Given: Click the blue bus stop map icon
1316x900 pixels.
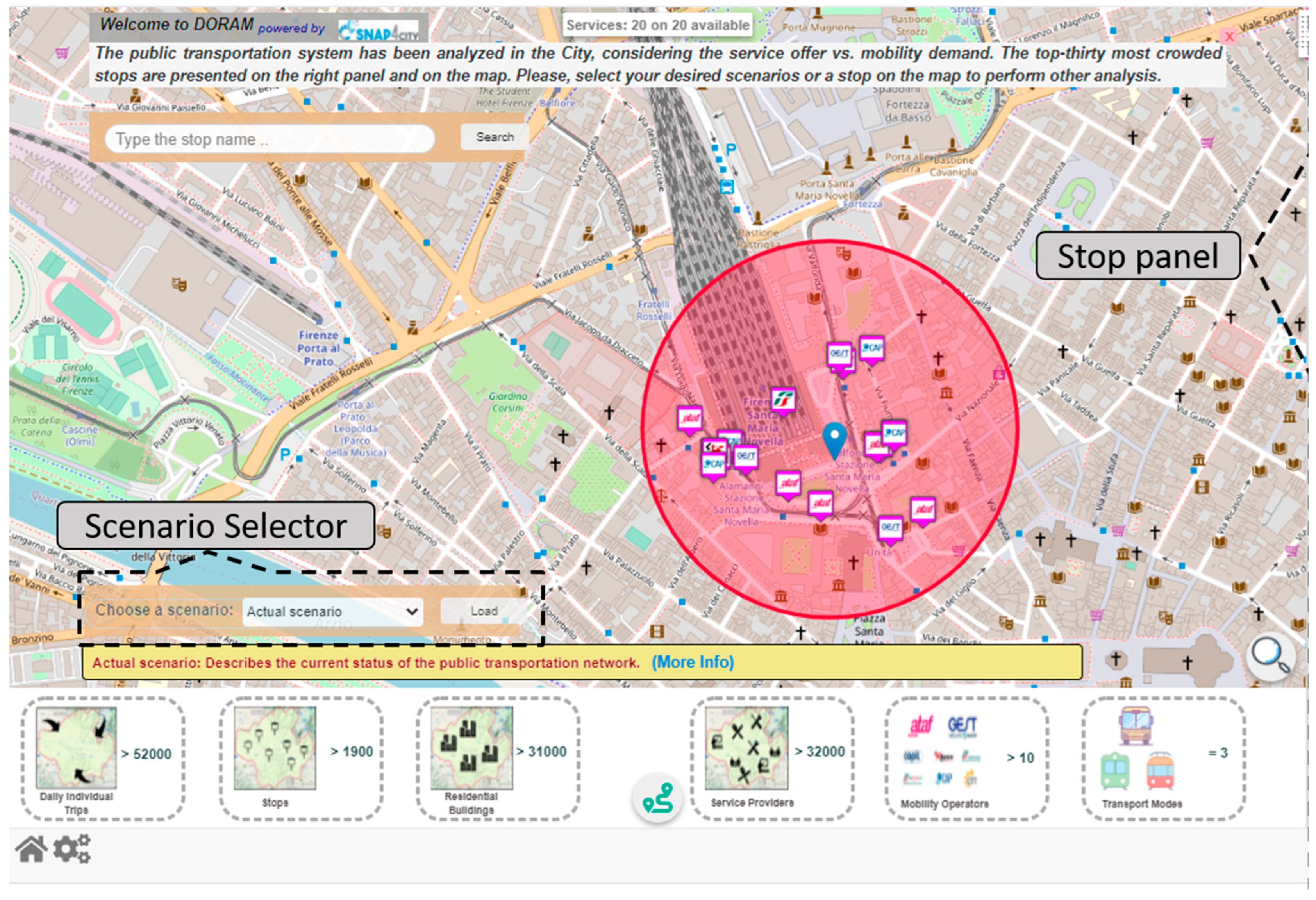Looking at the screenshot, I should point(727,186).
